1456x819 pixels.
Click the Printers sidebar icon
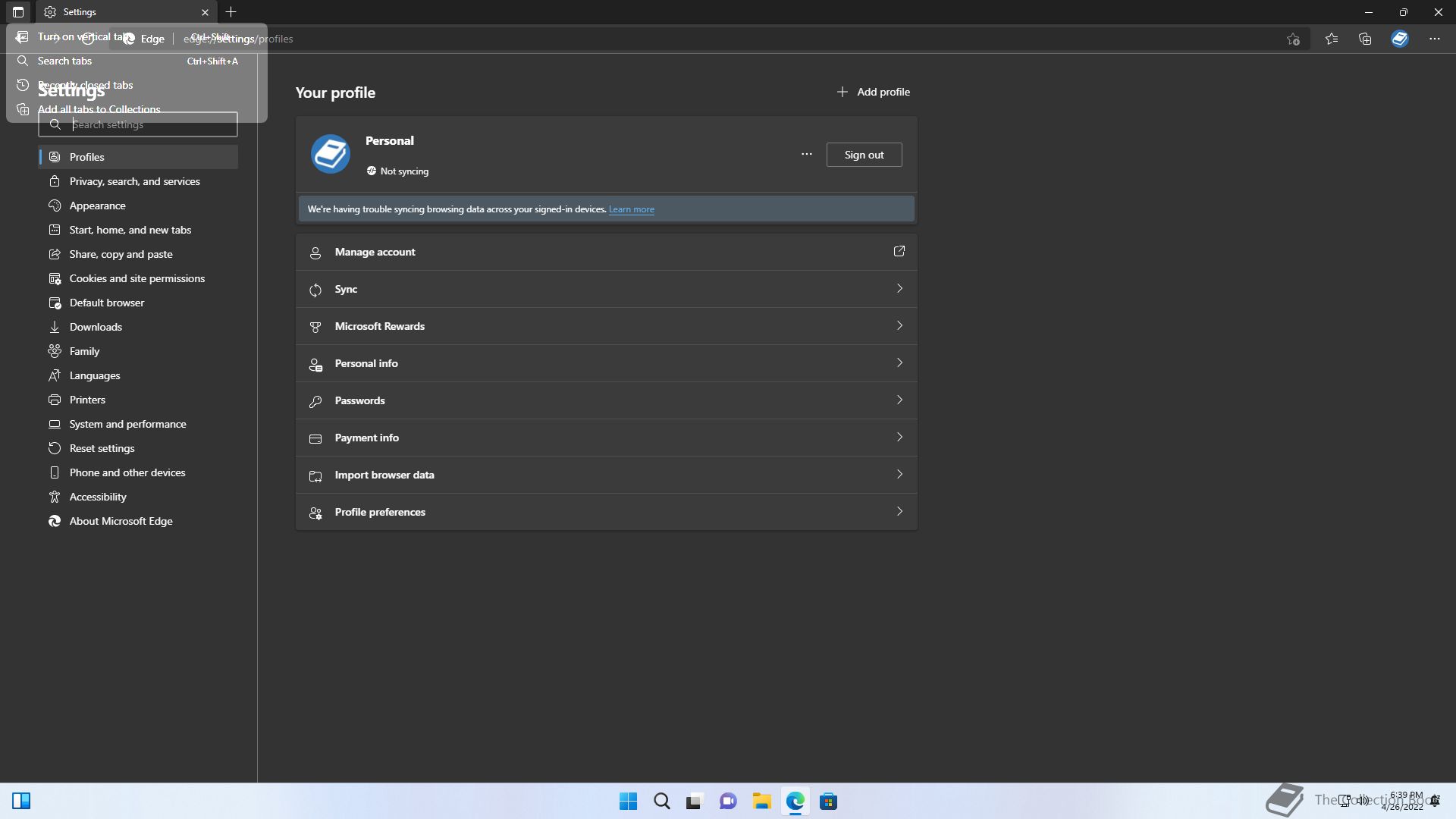coord(55,400)
